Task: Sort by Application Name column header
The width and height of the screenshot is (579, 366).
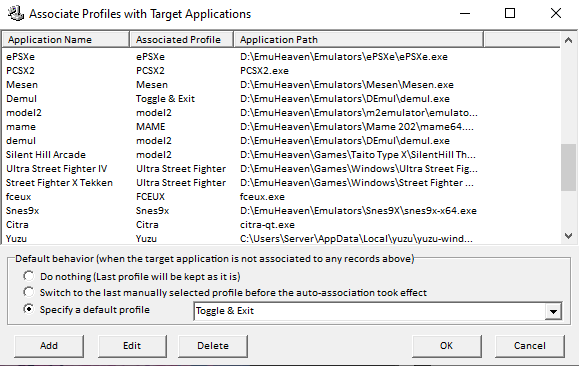Action: (x=66, y=40)
